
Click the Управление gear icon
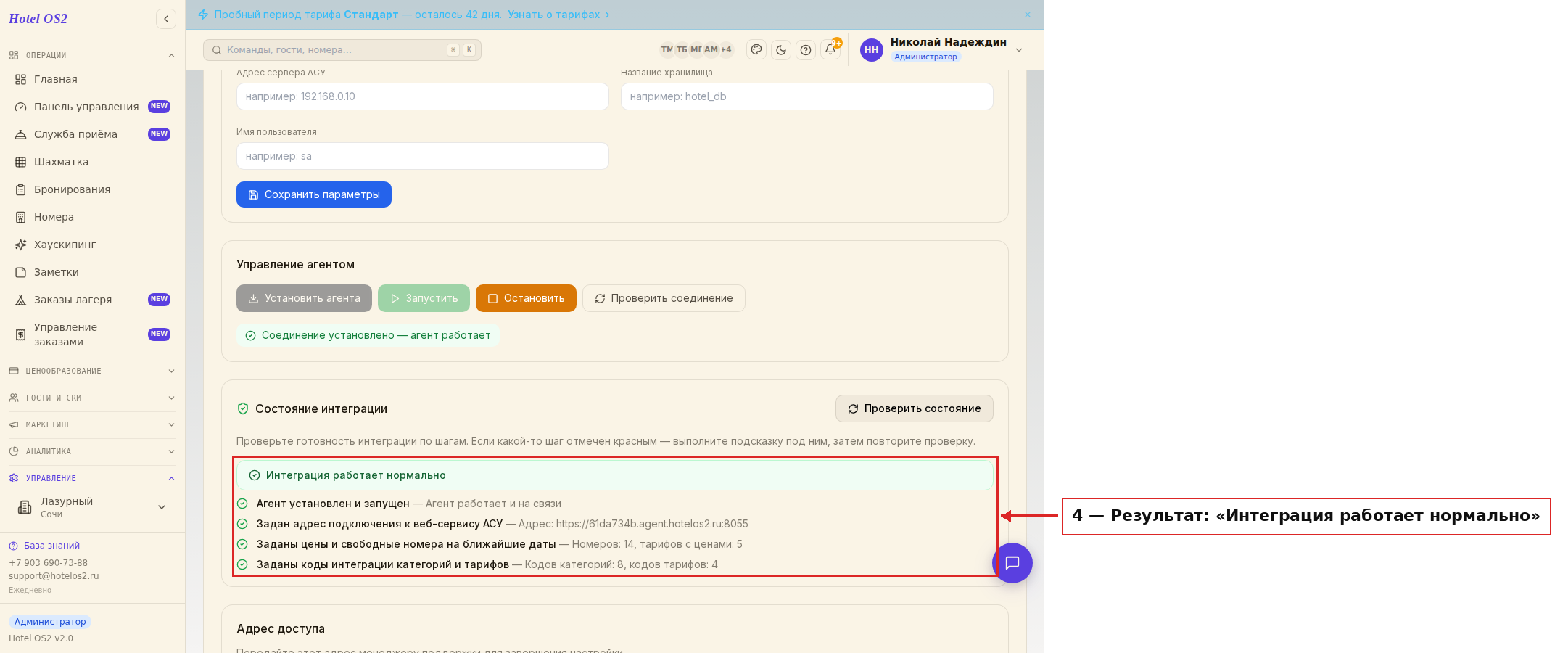click(14, 478)
